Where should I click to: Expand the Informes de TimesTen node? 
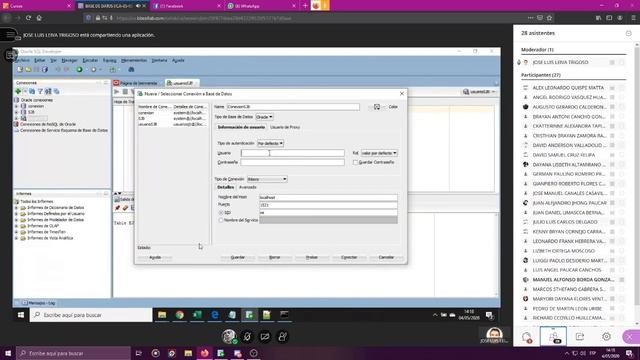pyautogui.click(x=17, y=232)
